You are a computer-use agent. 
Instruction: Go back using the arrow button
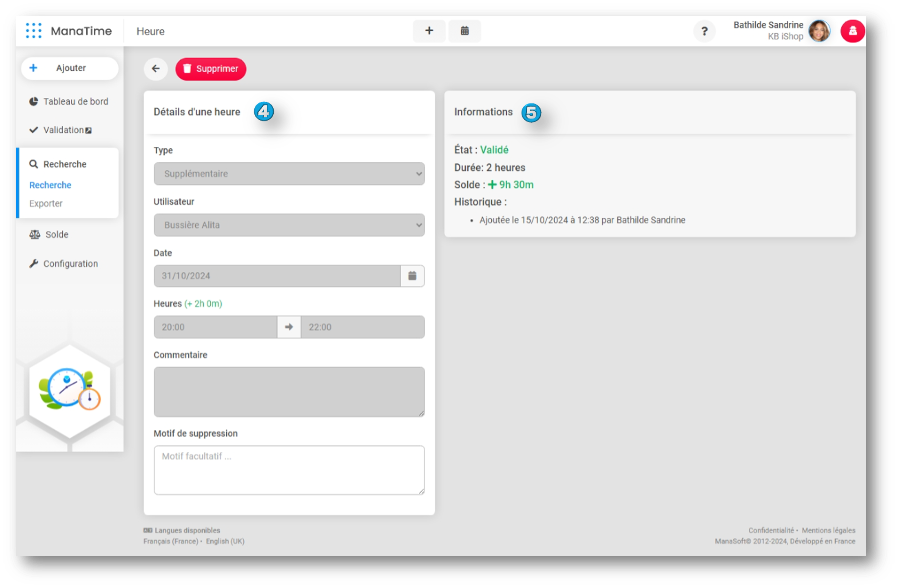pos(155,69)
